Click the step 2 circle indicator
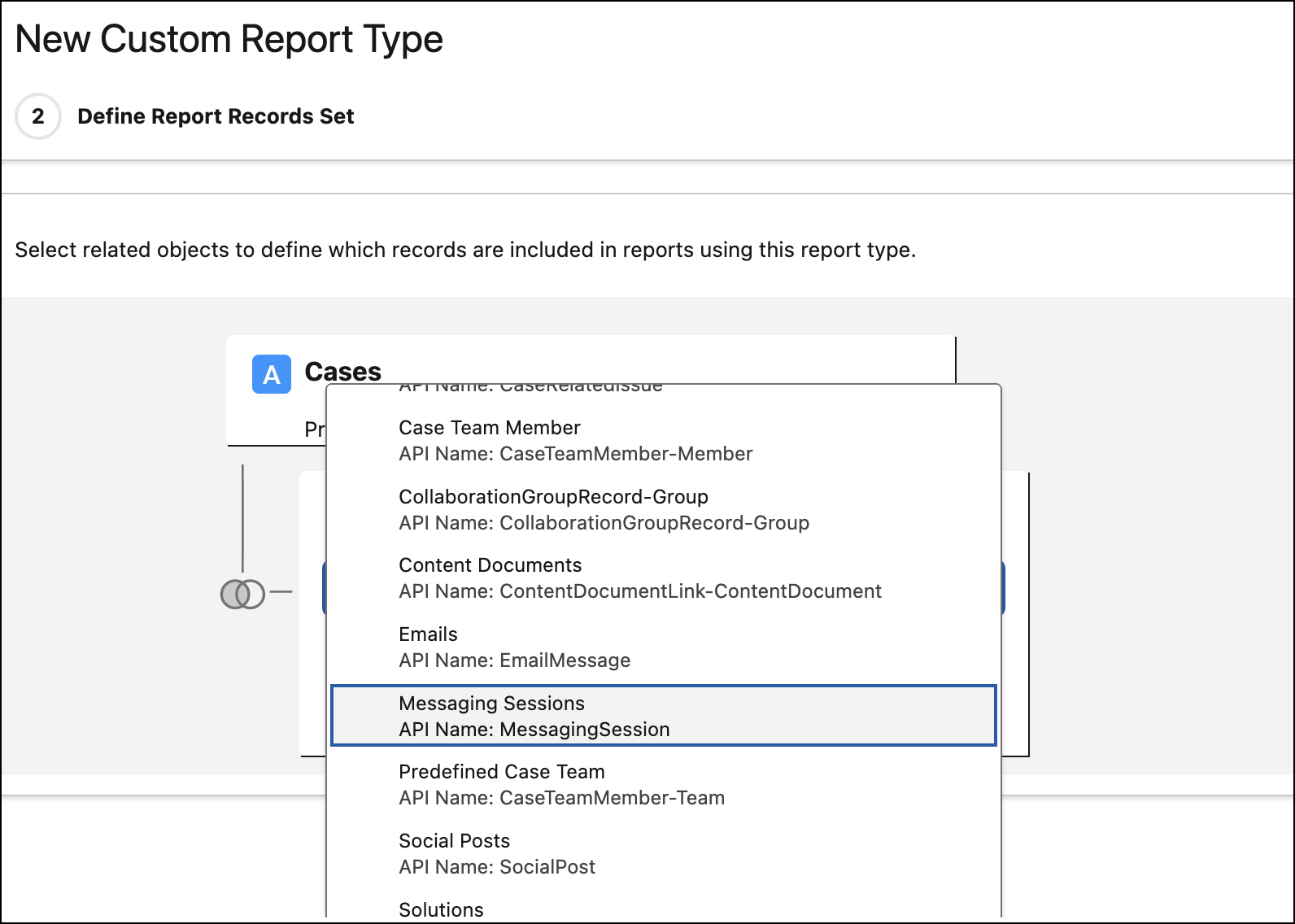Screen dimensions: 1295x924 38,116
